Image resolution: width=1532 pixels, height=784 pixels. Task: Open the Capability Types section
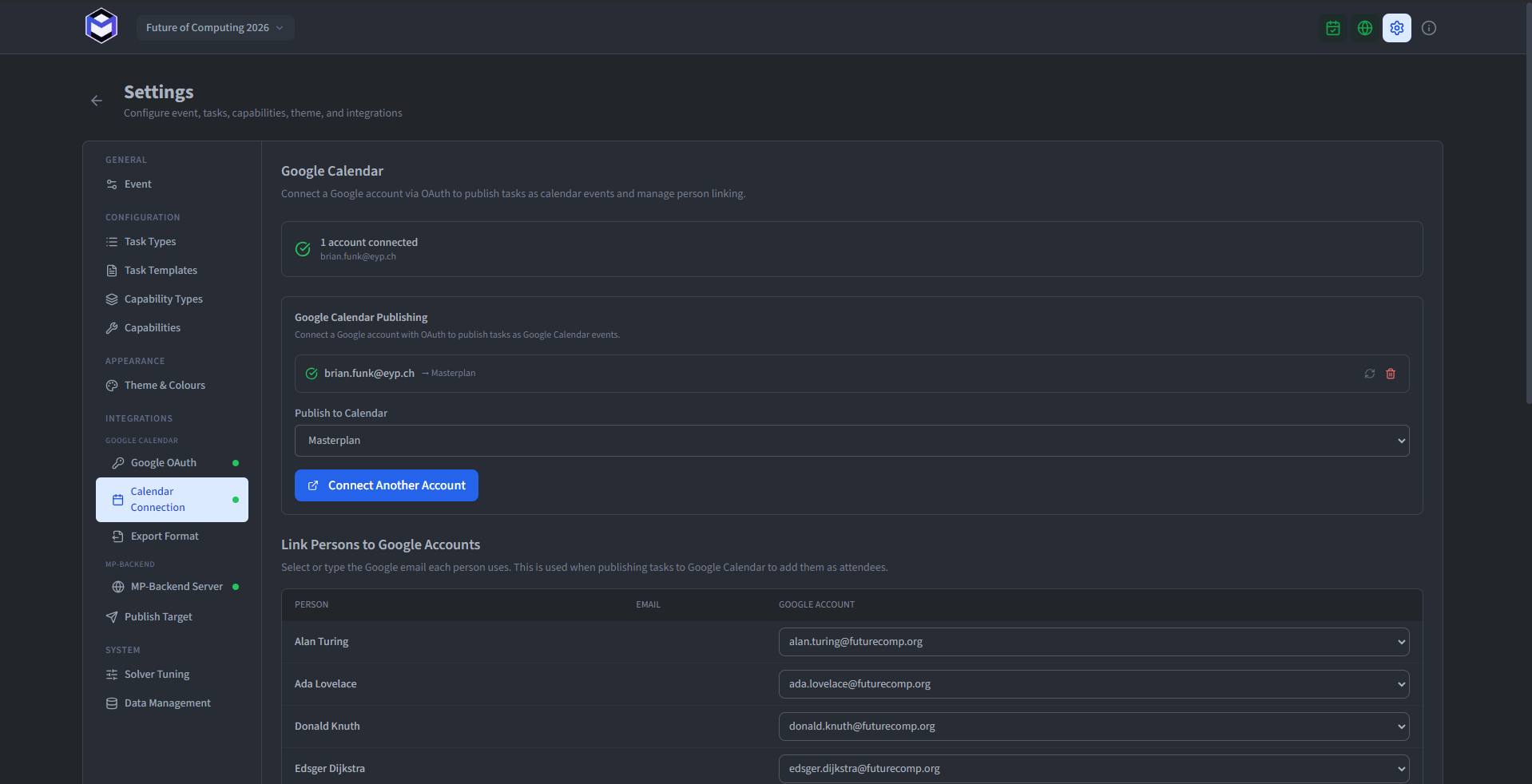tap(172, 299)
